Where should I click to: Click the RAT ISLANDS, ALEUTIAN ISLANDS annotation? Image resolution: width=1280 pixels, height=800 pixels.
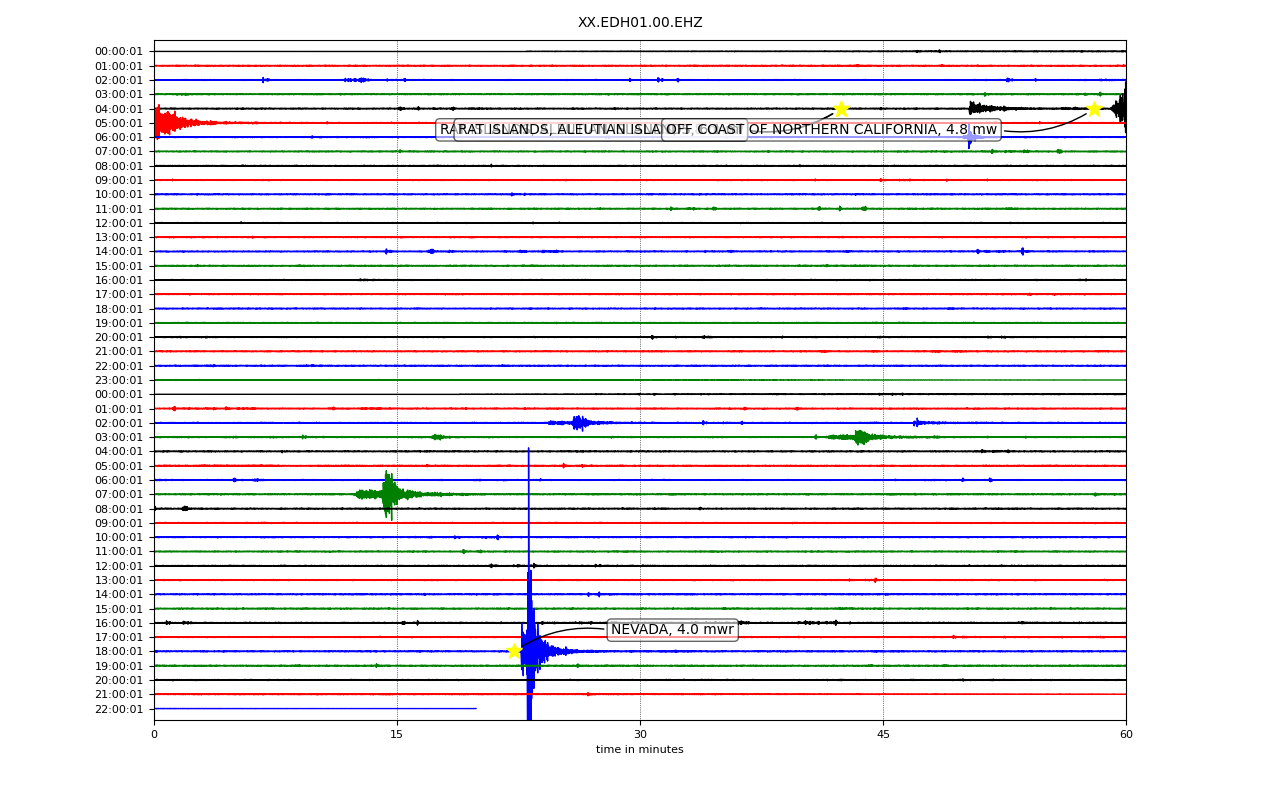[x=601, y=130]
